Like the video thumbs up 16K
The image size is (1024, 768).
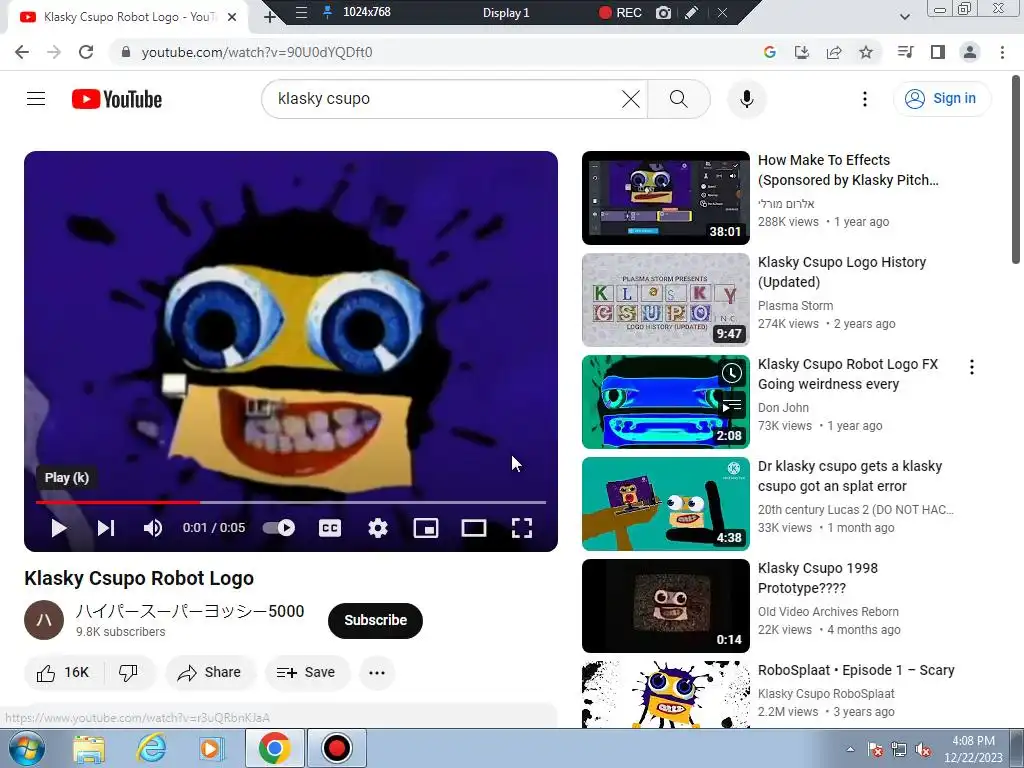pyautogui.click(x=63, y=673)
